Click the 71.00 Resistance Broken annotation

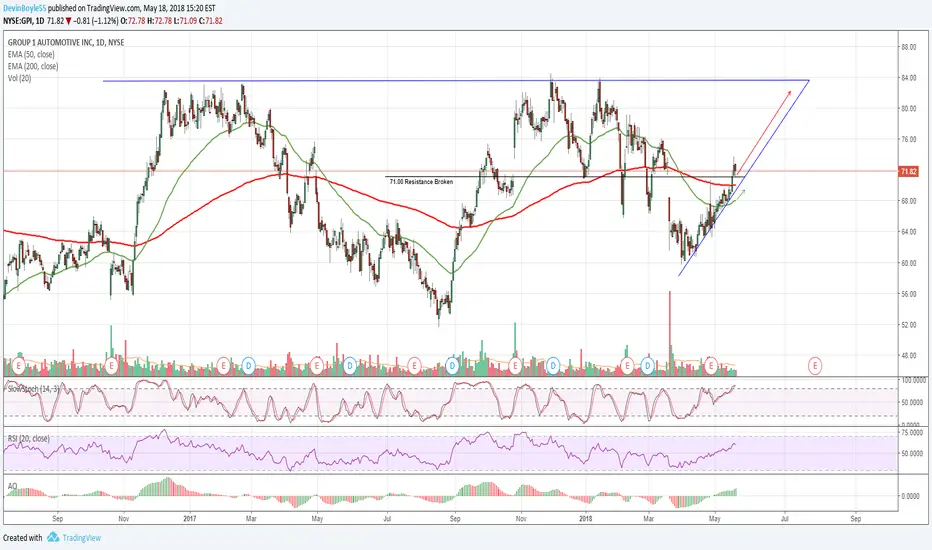[x=421, y=181]
